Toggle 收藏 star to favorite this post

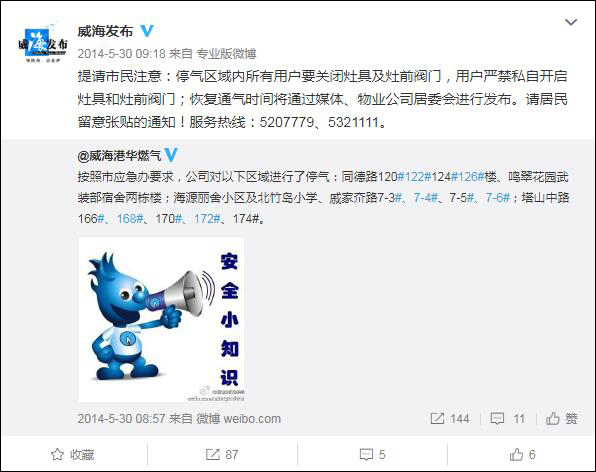point(73,455)
